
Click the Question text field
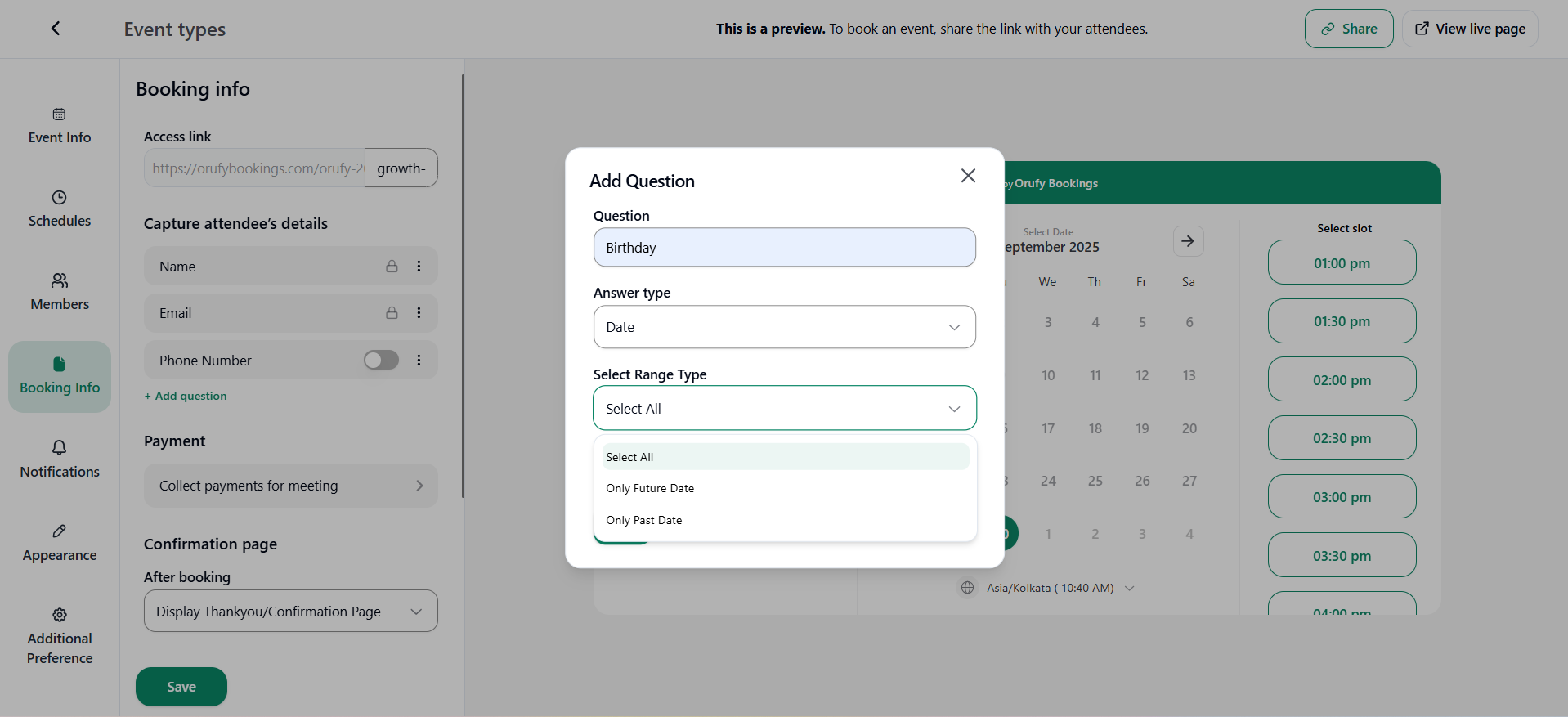pos(784,248)
